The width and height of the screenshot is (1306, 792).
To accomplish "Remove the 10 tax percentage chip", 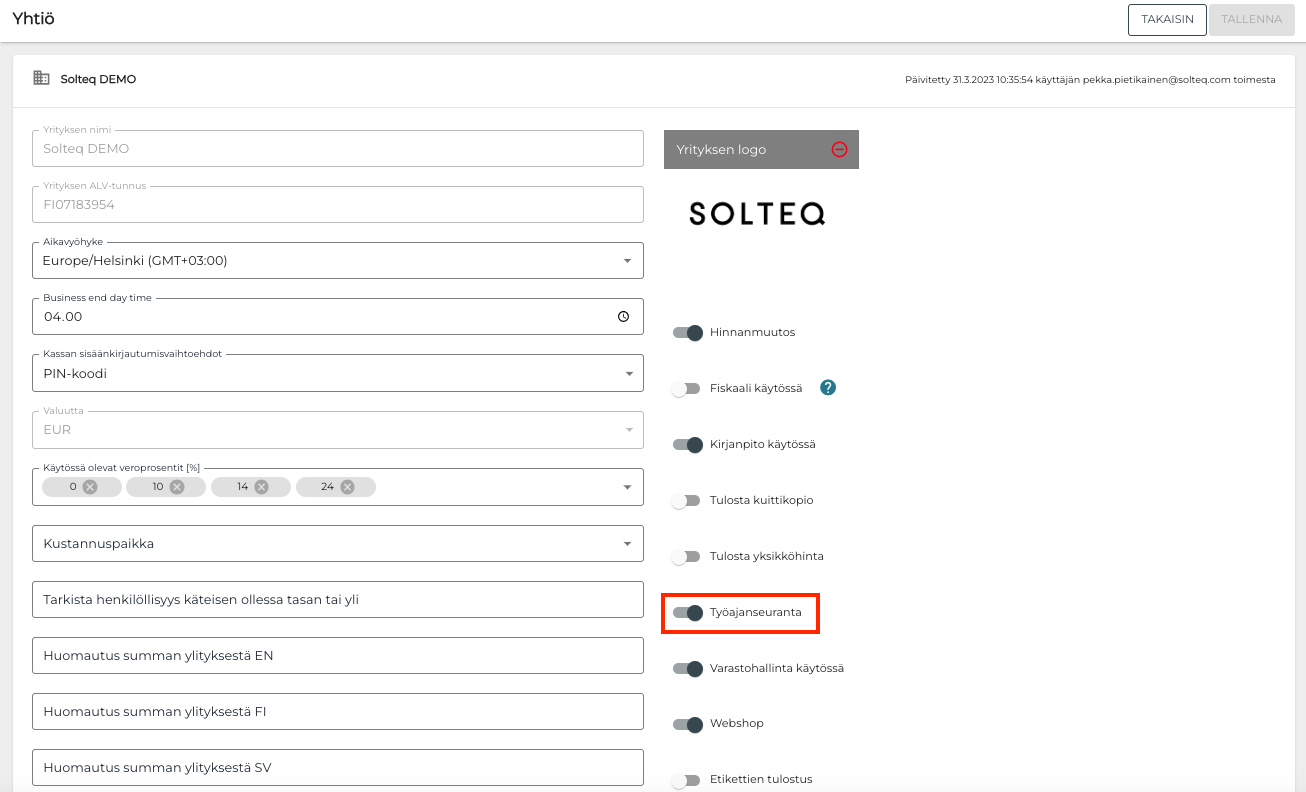I will click(177, 487).
